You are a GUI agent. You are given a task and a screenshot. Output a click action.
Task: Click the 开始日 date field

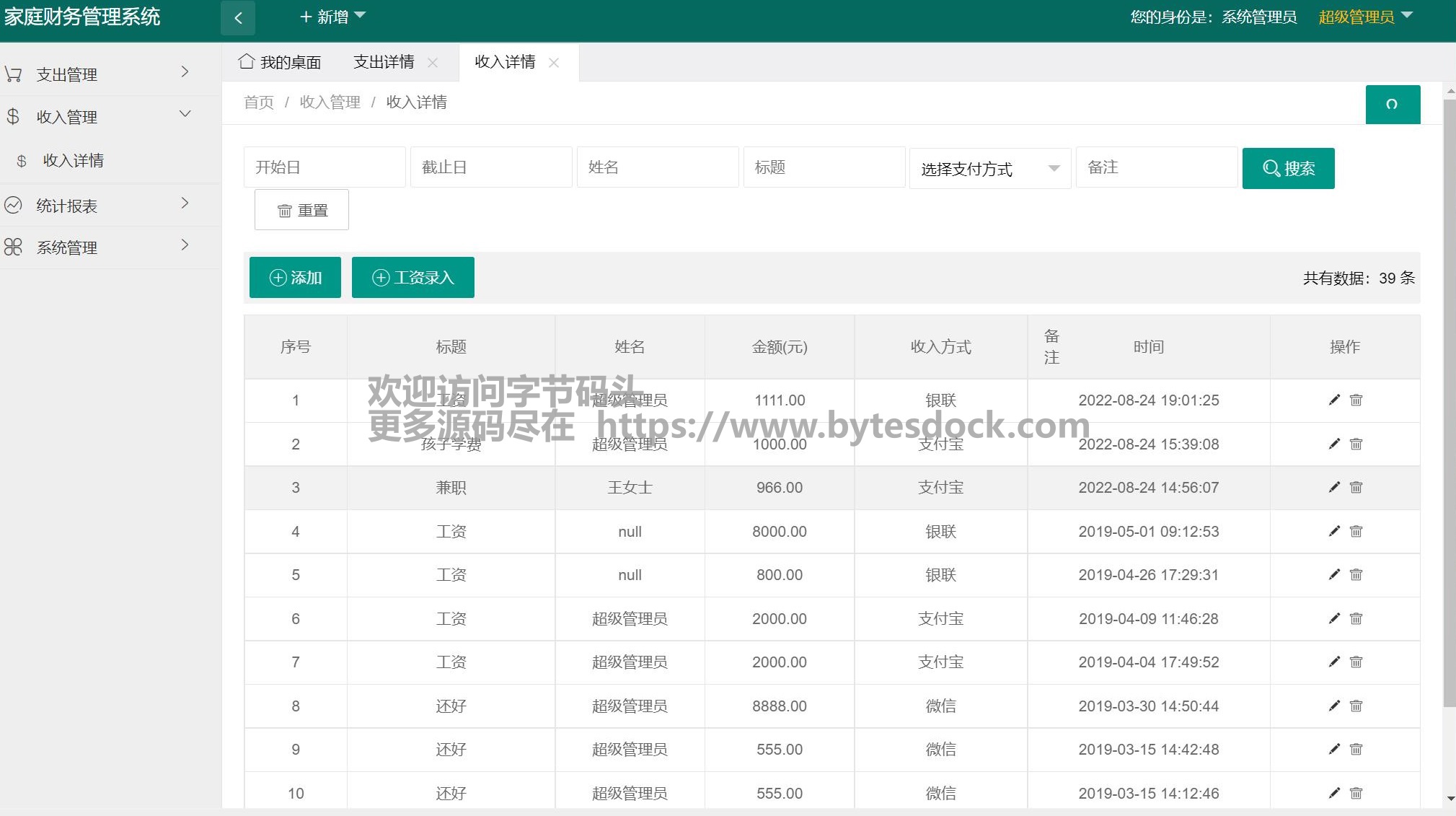[325, 167]
